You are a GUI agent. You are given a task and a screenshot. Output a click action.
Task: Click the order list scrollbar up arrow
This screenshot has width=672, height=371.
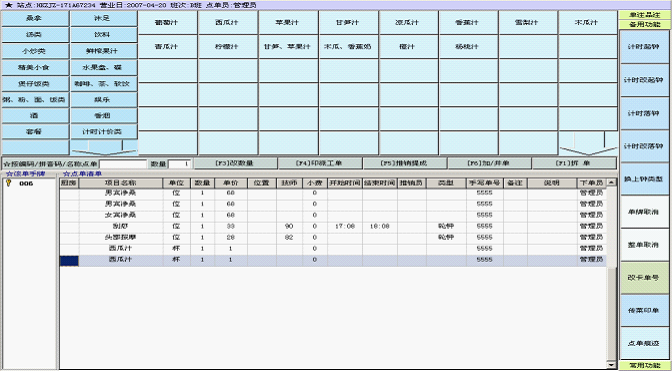click(x=612, y=183)
